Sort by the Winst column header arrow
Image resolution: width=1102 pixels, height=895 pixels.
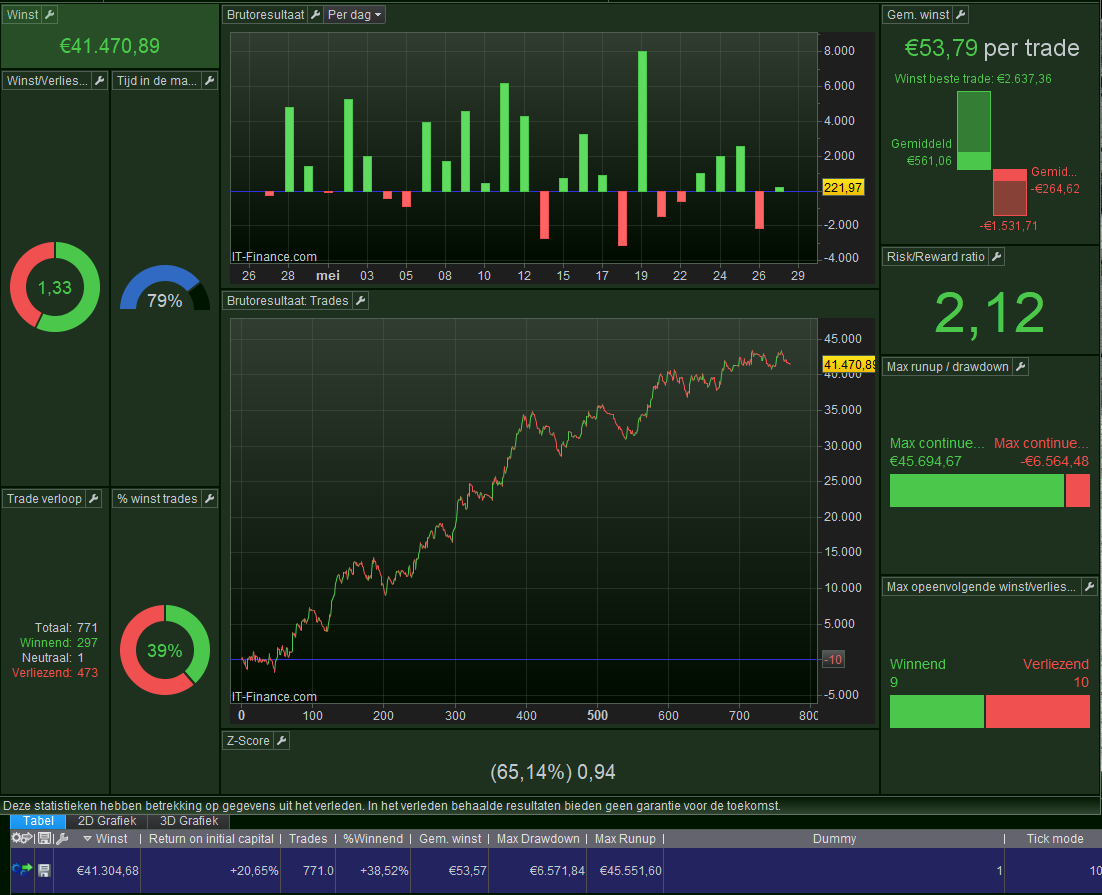(88, 839)
